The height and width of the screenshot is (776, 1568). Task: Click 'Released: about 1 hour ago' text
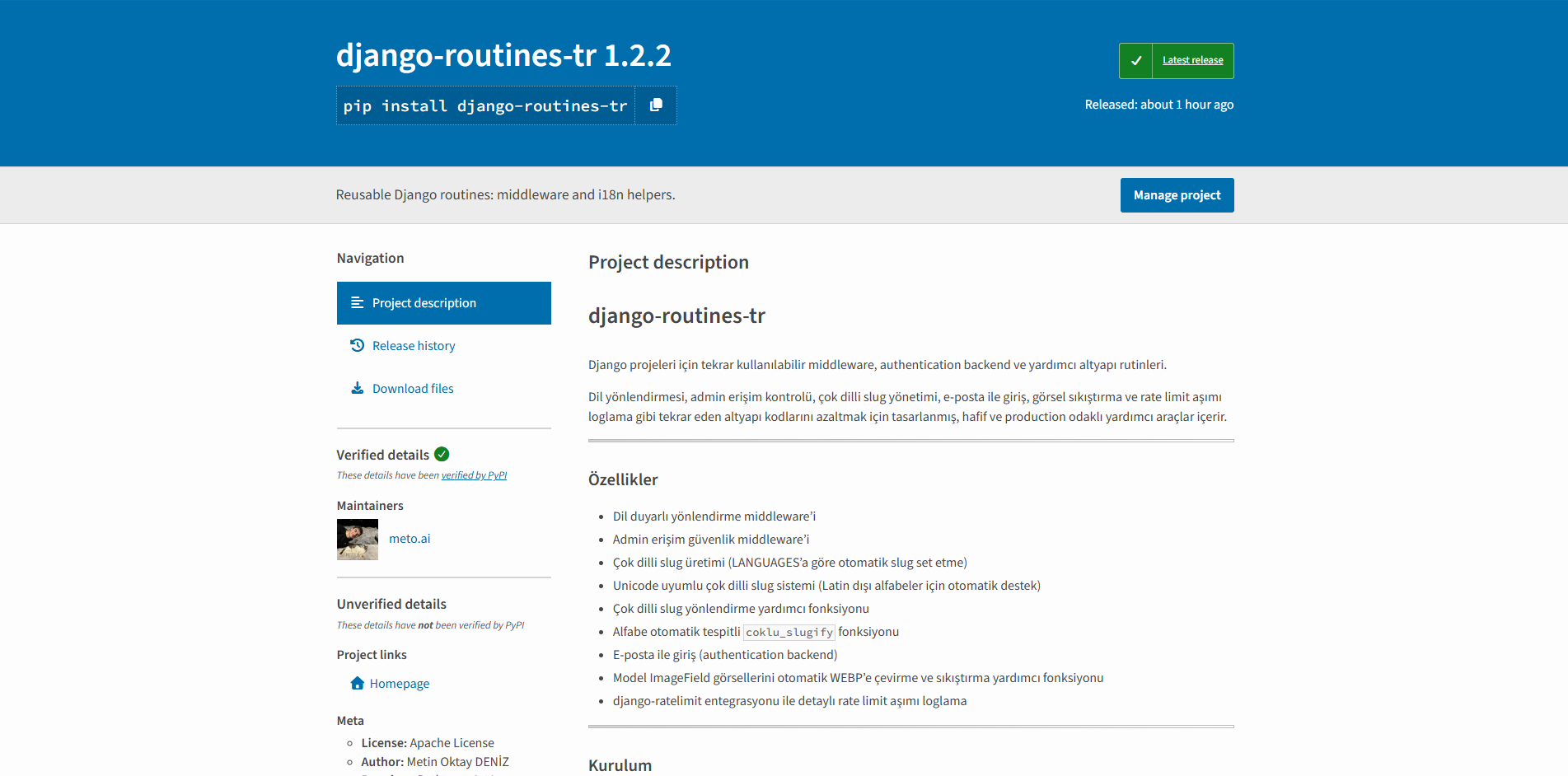1159,105
